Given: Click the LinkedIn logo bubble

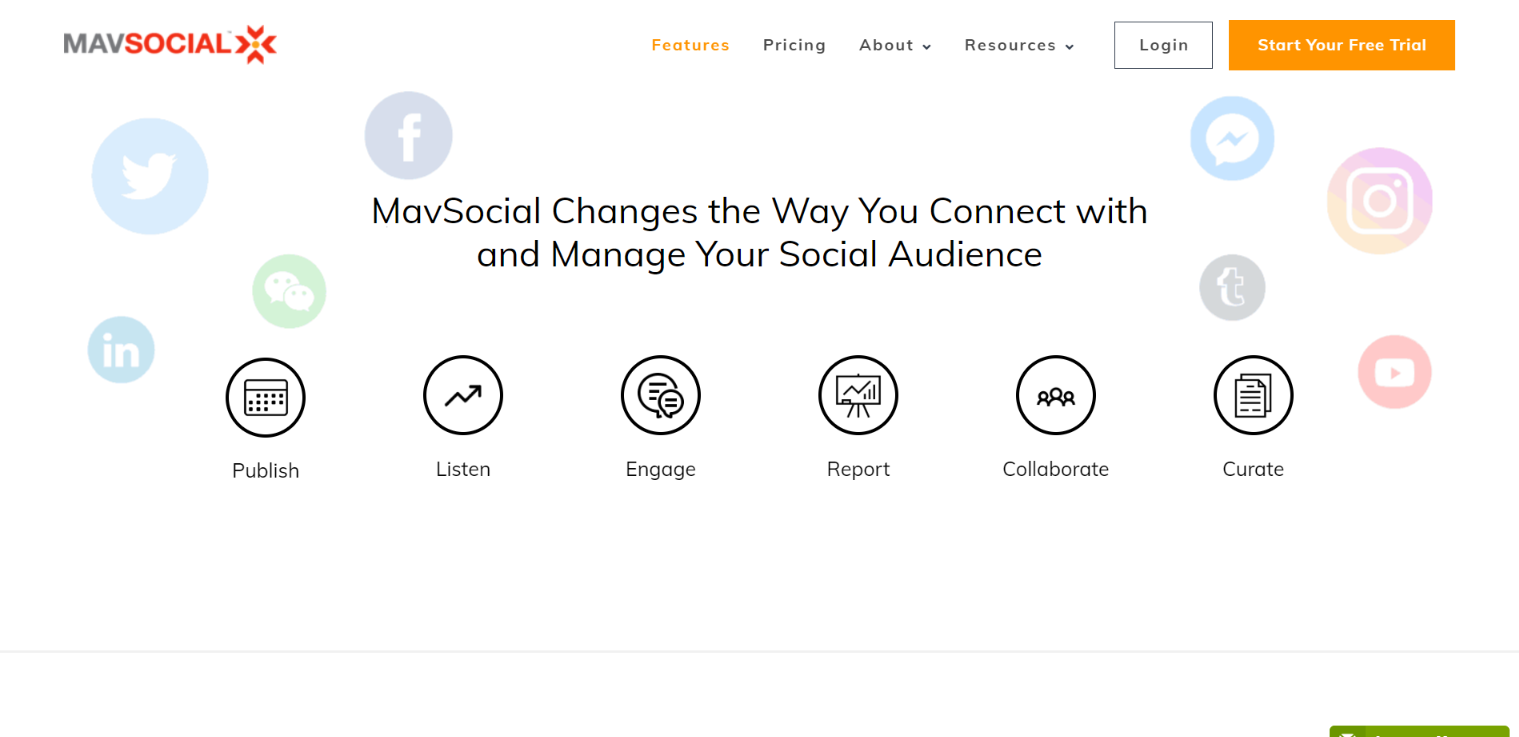Looking at the screenshot, I should (121, 350).
